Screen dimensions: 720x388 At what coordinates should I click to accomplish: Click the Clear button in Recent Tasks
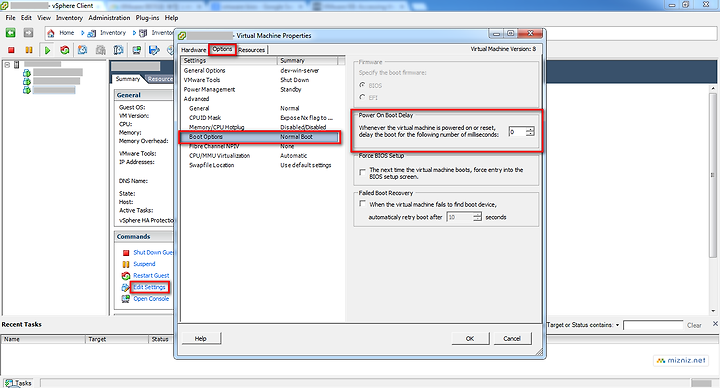[694, 325]
